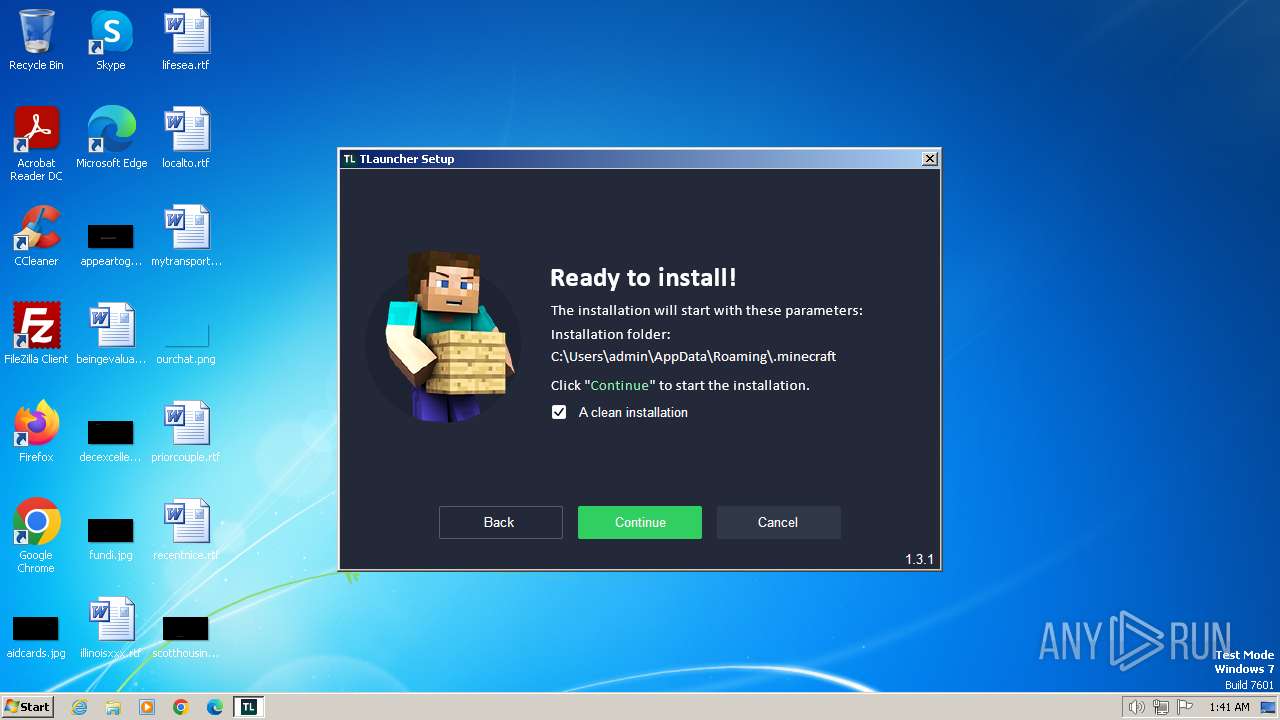Open Edge from the taskbar
This screenshot has height=720, width=1280.
click(215, 707)
